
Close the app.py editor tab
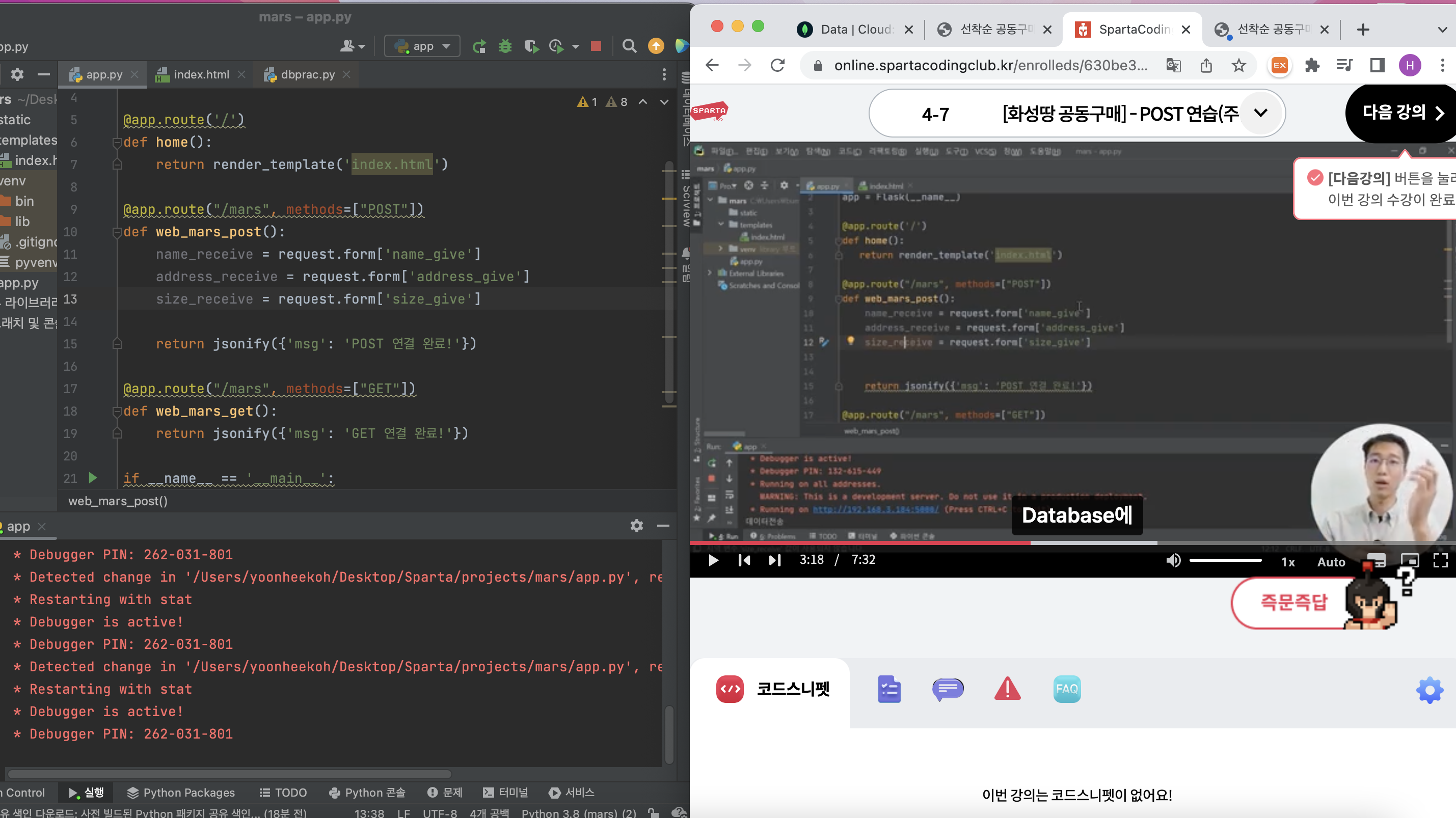pyautogui.click(x=134, y=74)
